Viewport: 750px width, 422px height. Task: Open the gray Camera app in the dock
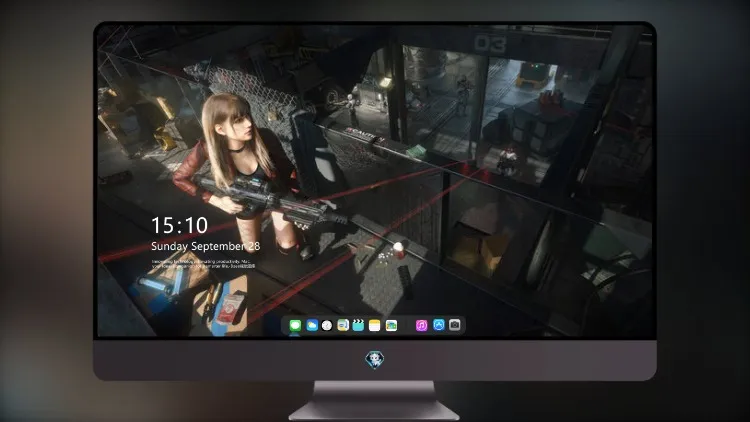[x=455, y=325]
